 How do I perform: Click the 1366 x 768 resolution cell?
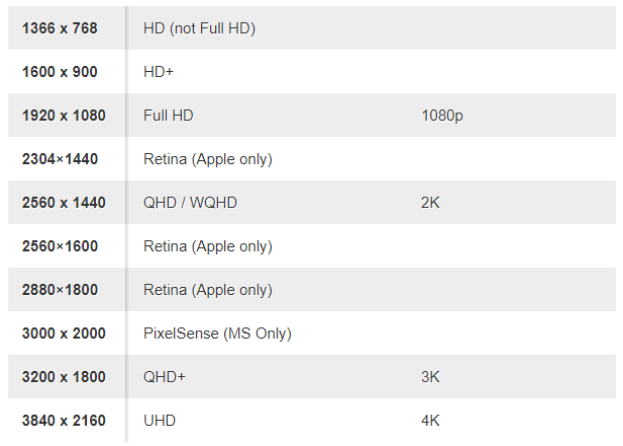(x=60, y=28)
